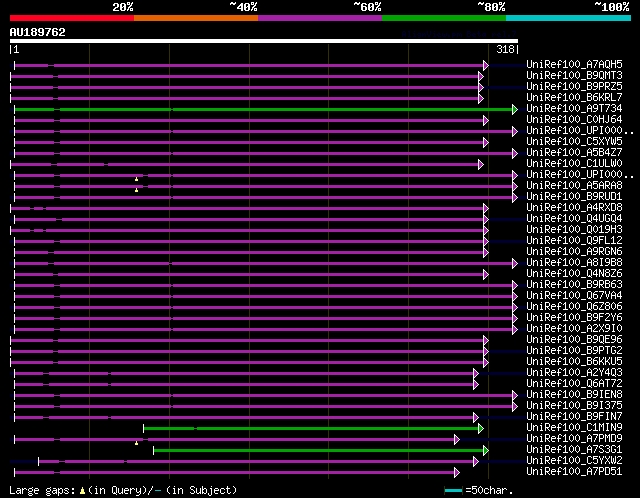640x498 pixels.
Task: Open hit UniRef100_C0HJ64
Action: [574, 120]
